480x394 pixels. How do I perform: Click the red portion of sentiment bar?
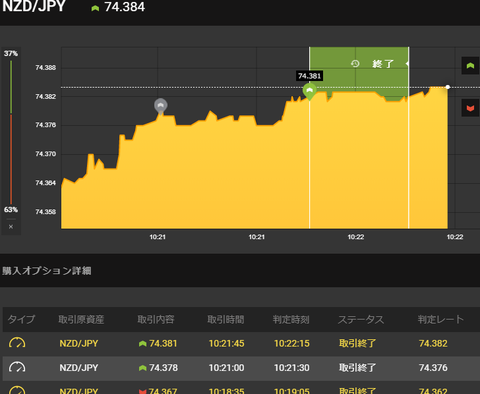coord(11,159)
